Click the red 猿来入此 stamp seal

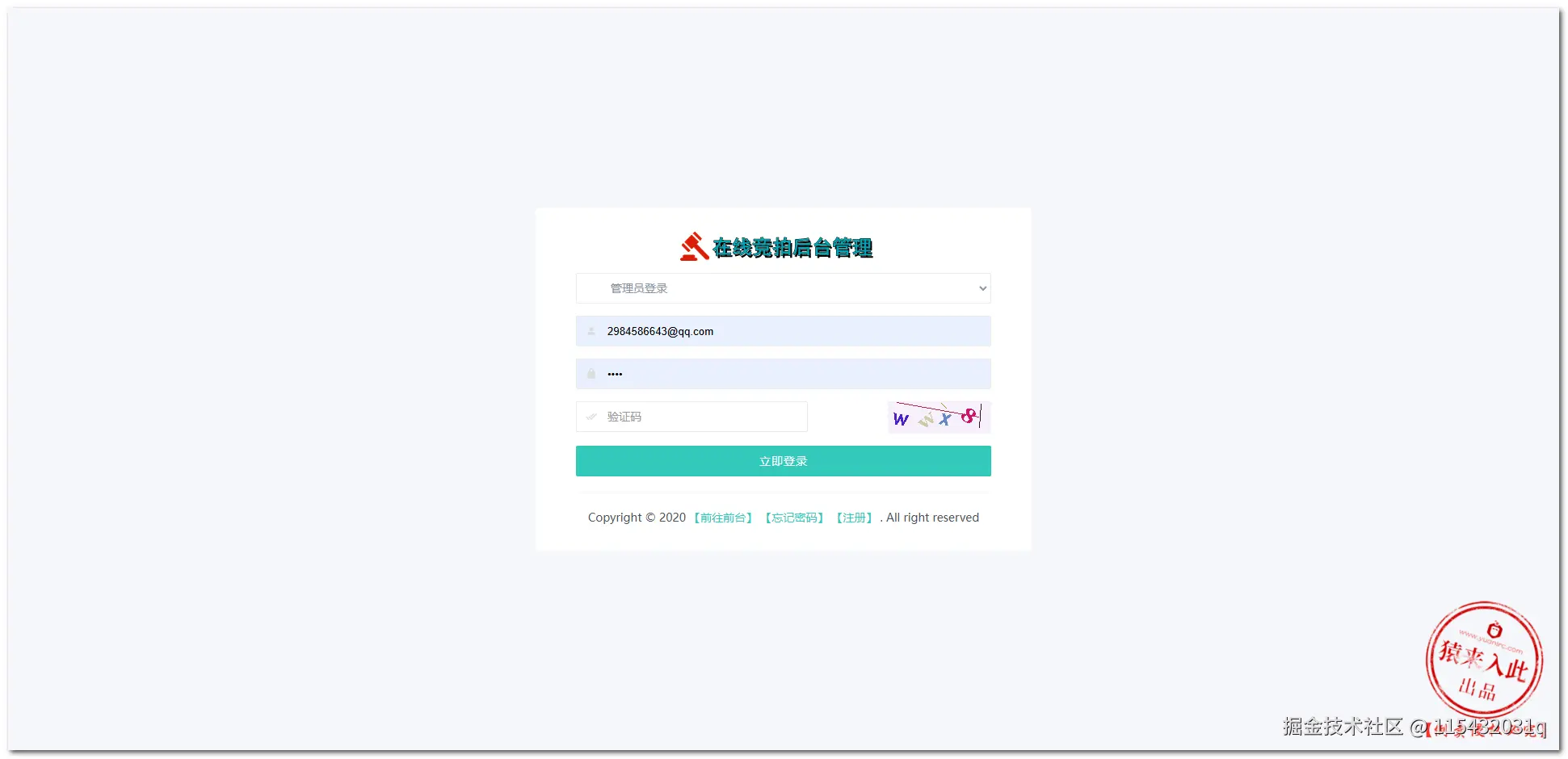1484,659
